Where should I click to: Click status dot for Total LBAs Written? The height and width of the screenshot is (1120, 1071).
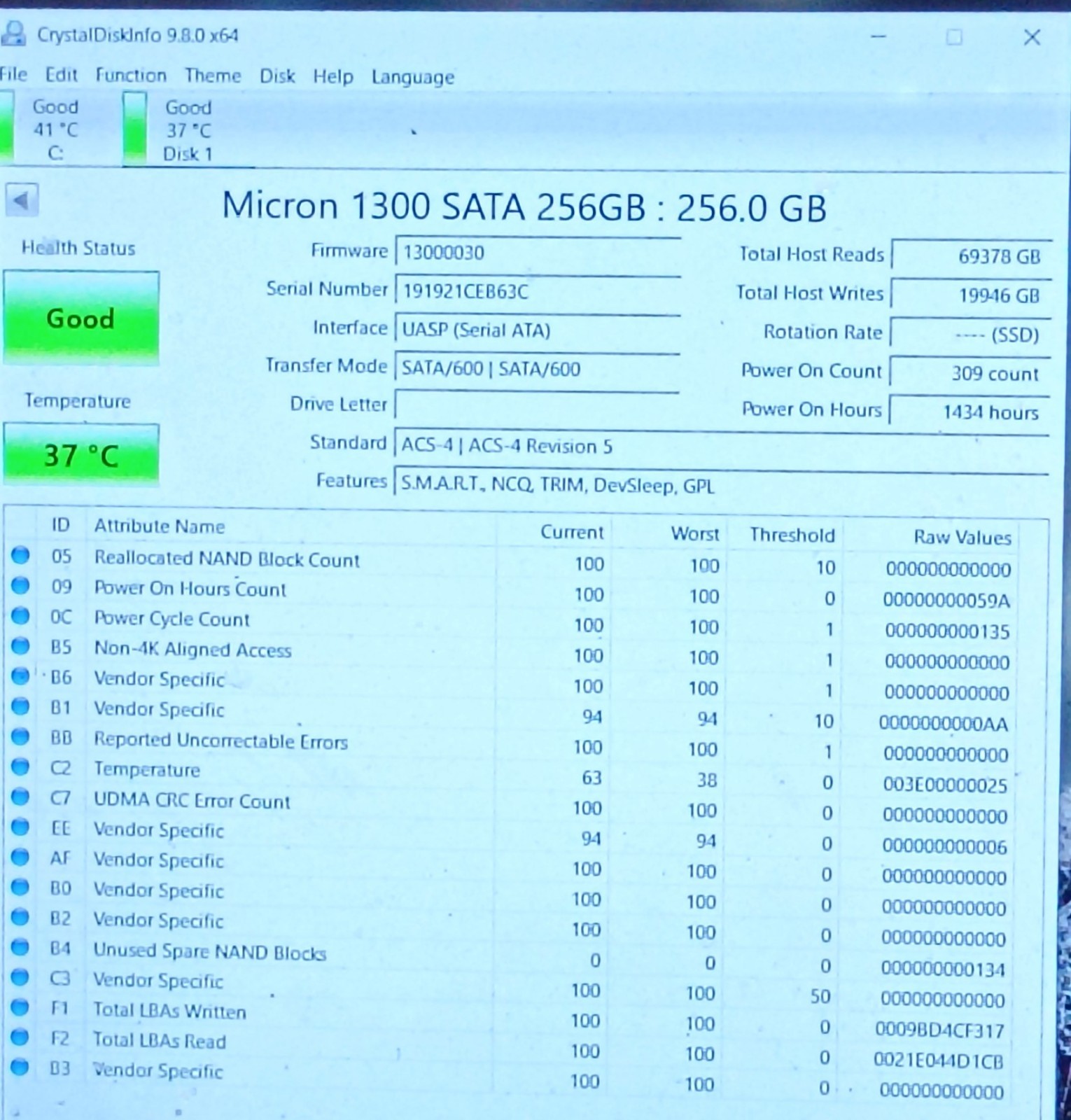(20, 1007)
